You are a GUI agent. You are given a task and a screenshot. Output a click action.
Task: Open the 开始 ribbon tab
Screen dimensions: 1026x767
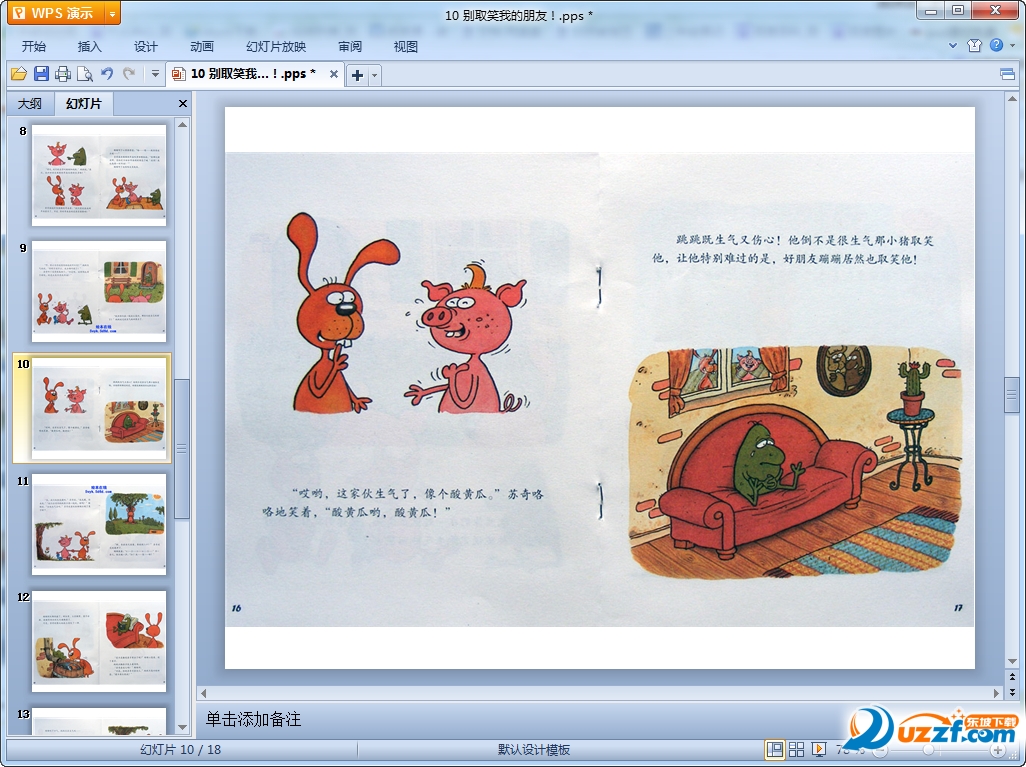(x=33, y=46)
